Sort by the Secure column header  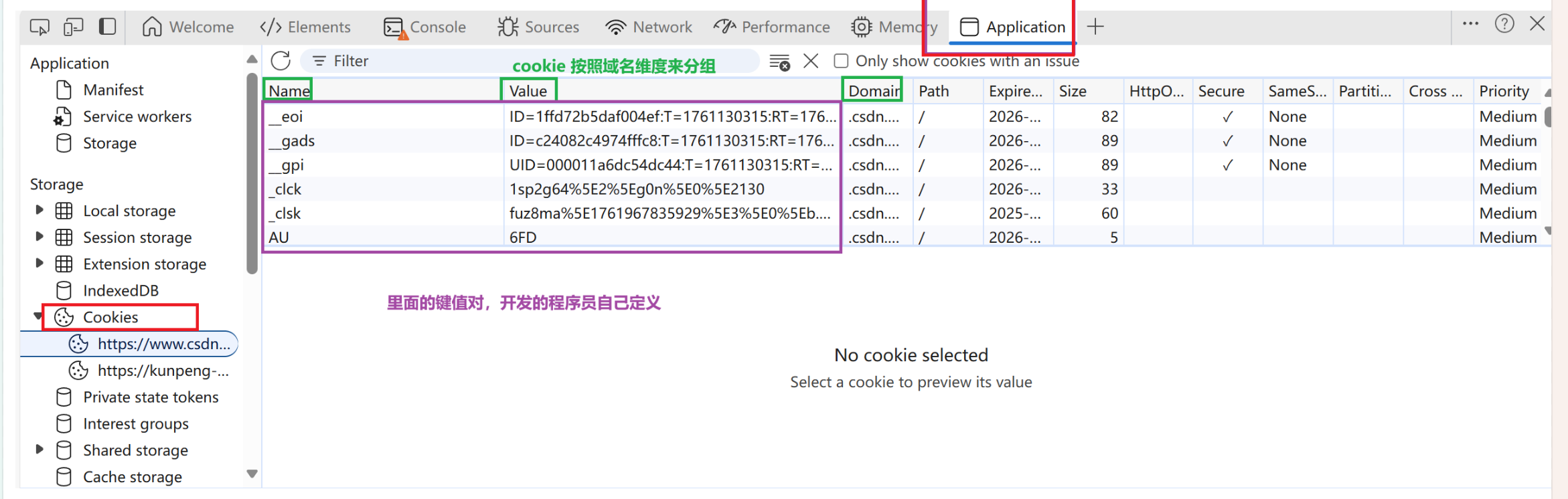tap(1228, 91)
